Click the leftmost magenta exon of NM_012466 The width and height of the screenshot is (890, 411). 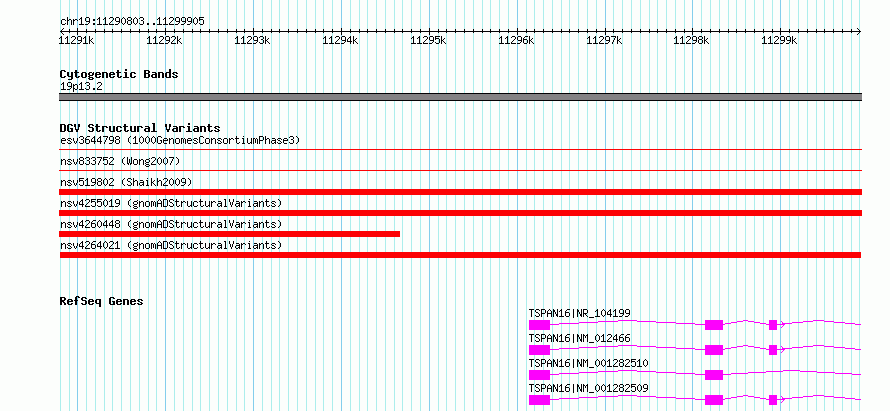[539, 350]
